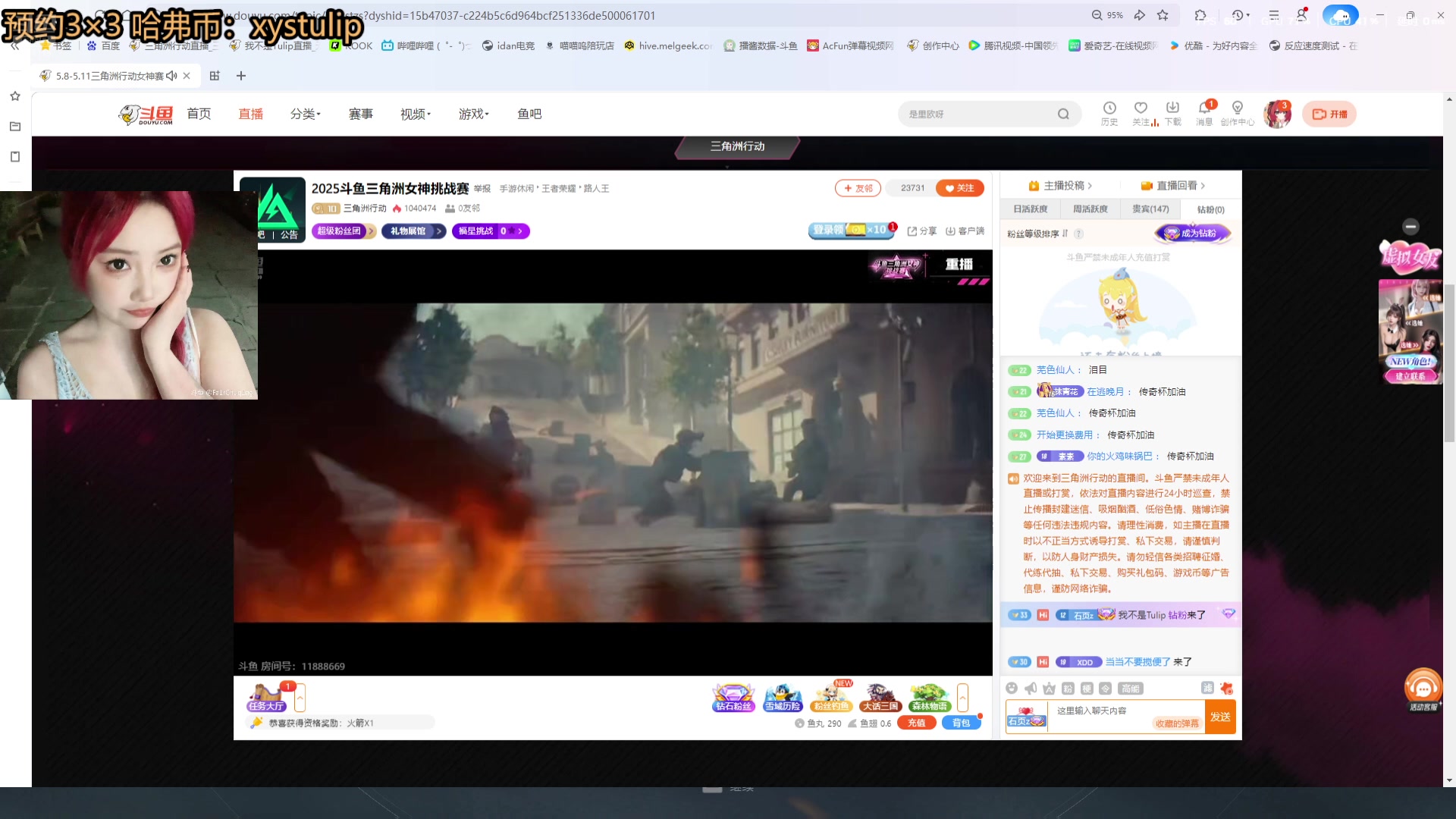Click the browser extensions puzzle icon
The height and width of the screenshot is (819, 1456).
tap(1200, 15)
